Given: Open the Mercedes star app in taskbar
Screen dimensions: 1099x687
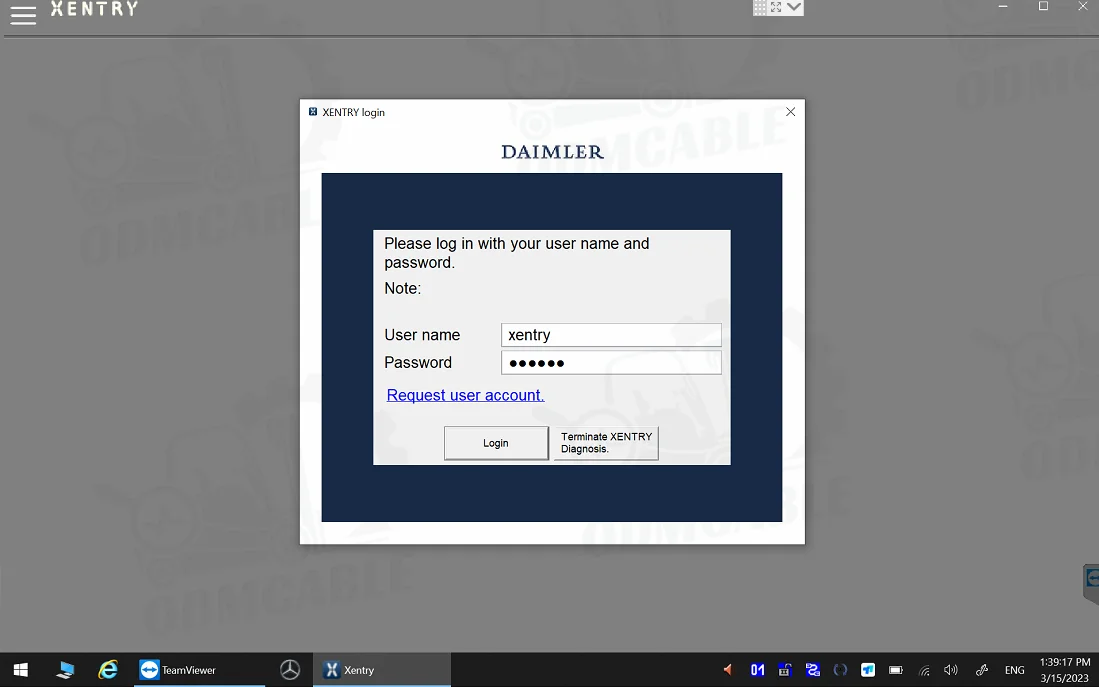Looking at the screenshot, I should point(290,670).
